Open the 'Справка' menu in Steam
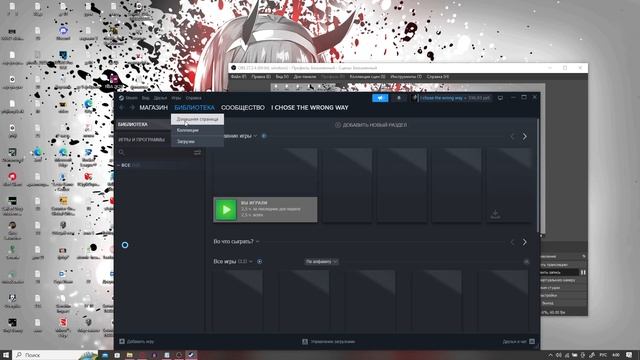Viewport: 640px width, 360px height. [193, 98]
